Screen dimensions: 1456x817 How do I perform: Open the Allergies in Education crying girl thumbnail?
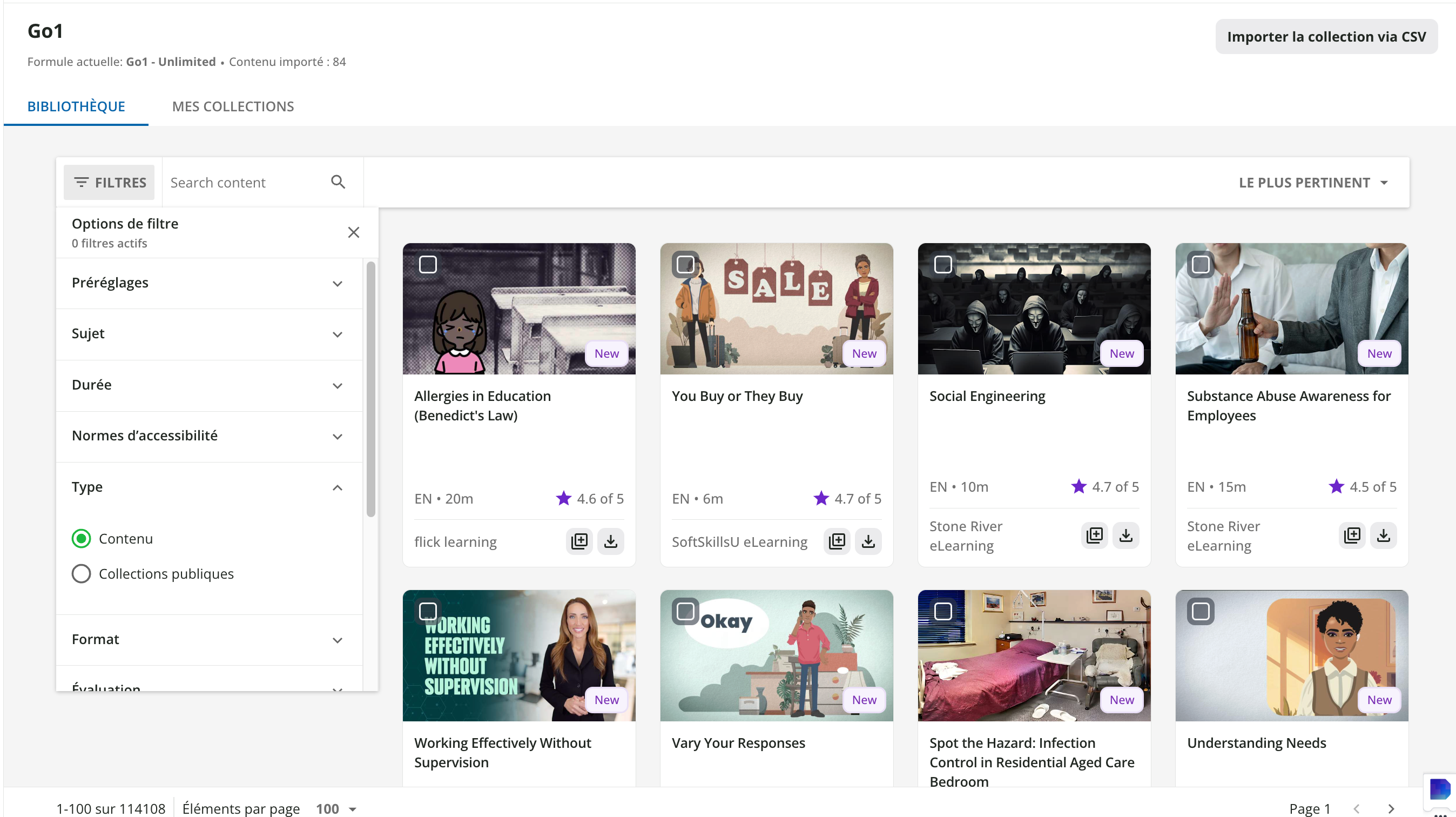tap(519, 309)
